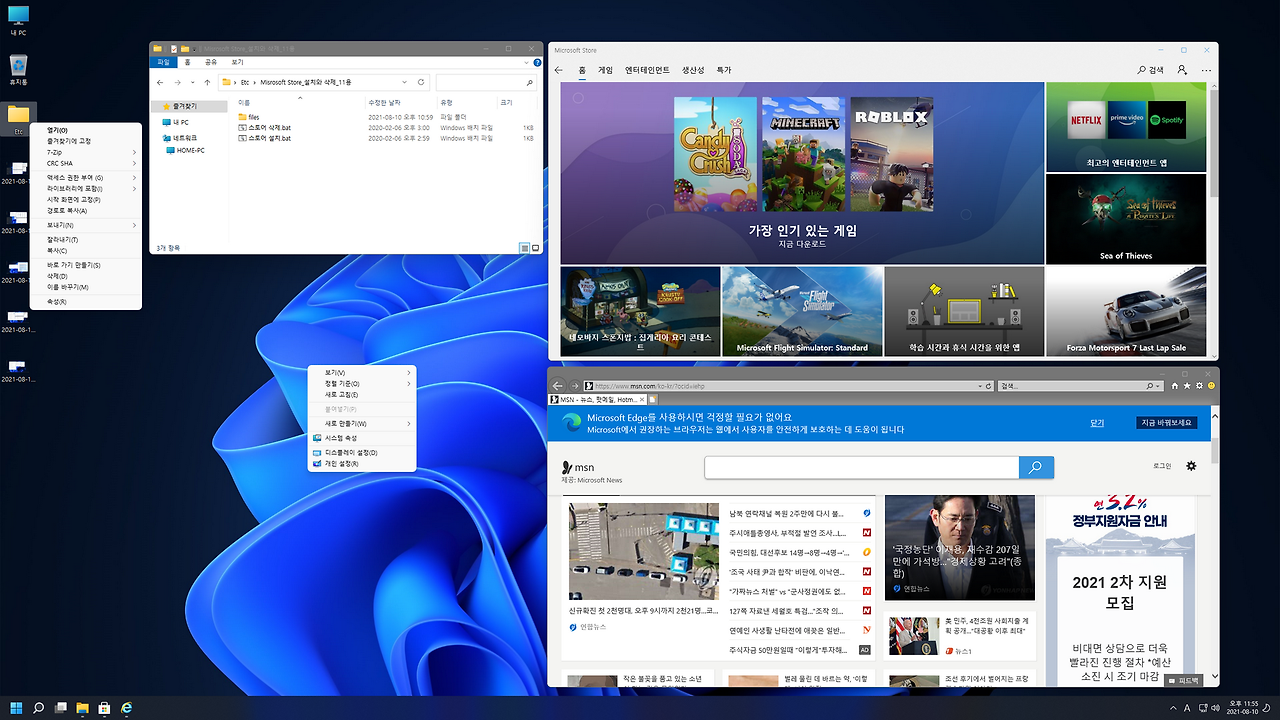Expand 7-Zip submenu in context menu
1280x720 pixels.
click(x=86, y=152)
